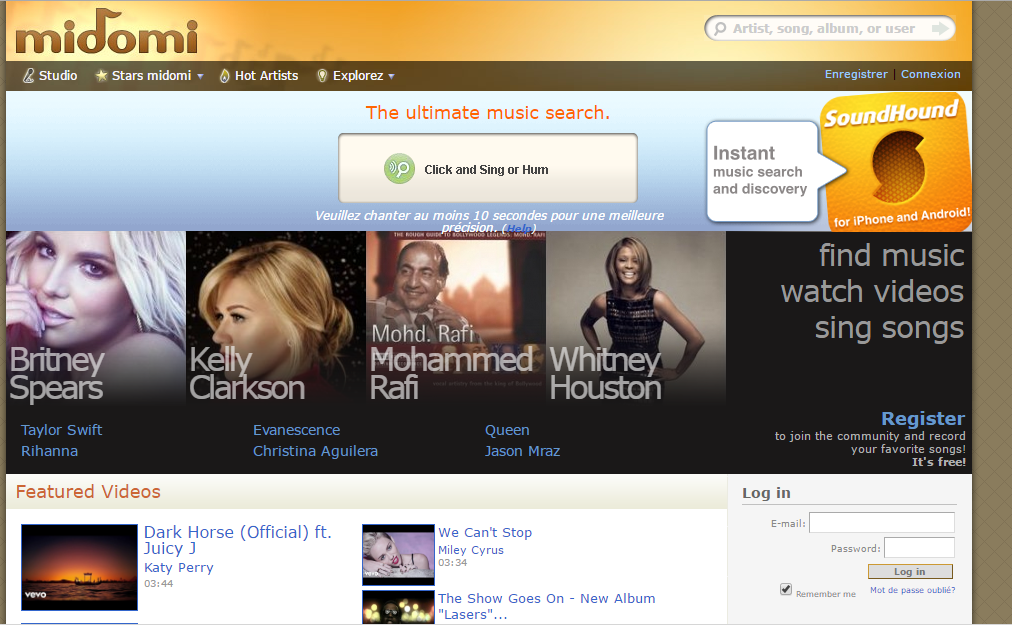Open the Britney Spears artist tile
1012x625 pixels.
96,317
